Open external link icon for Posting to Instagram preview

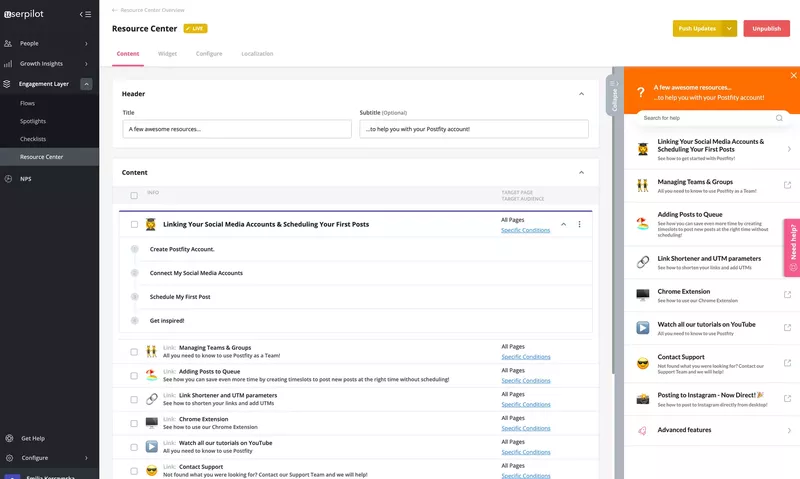(787, 398)
